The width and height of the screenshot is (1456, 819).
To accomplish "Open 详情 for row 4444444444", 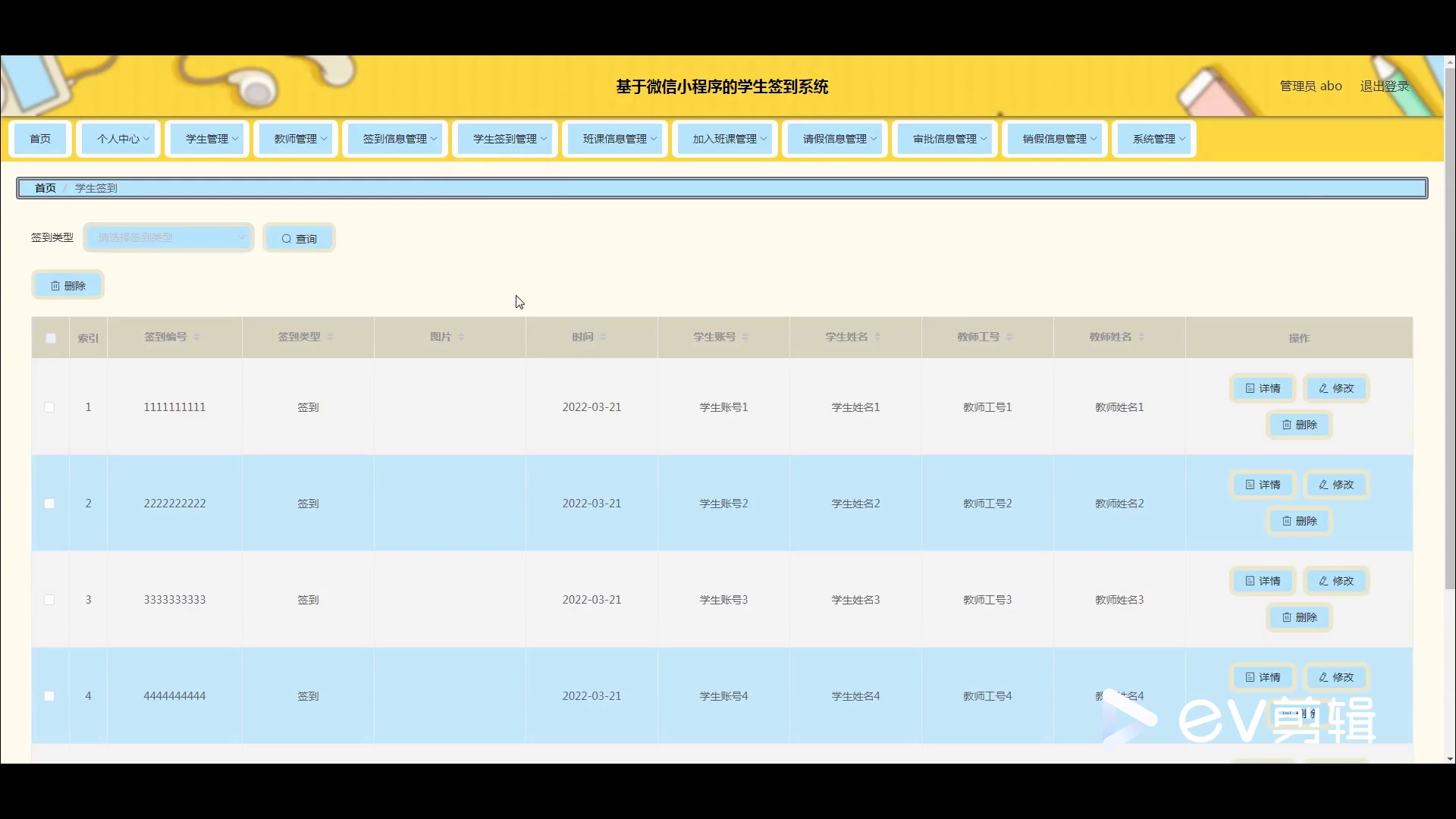I will pyautogui.click(x=1263, y=677).
